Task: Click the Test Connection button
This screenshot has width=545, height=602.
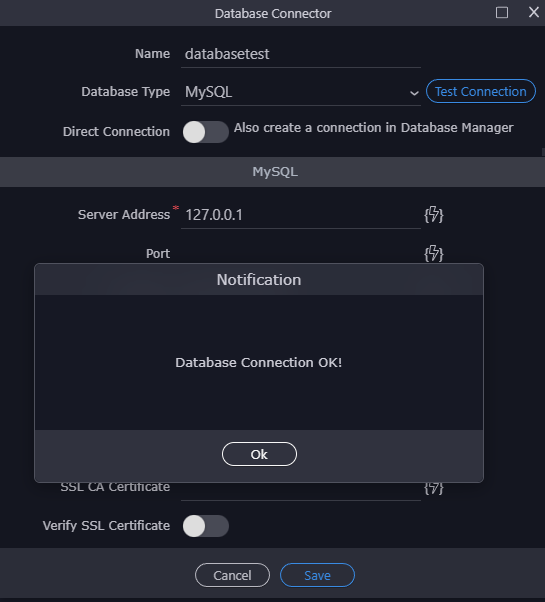Action: point(481,91)
